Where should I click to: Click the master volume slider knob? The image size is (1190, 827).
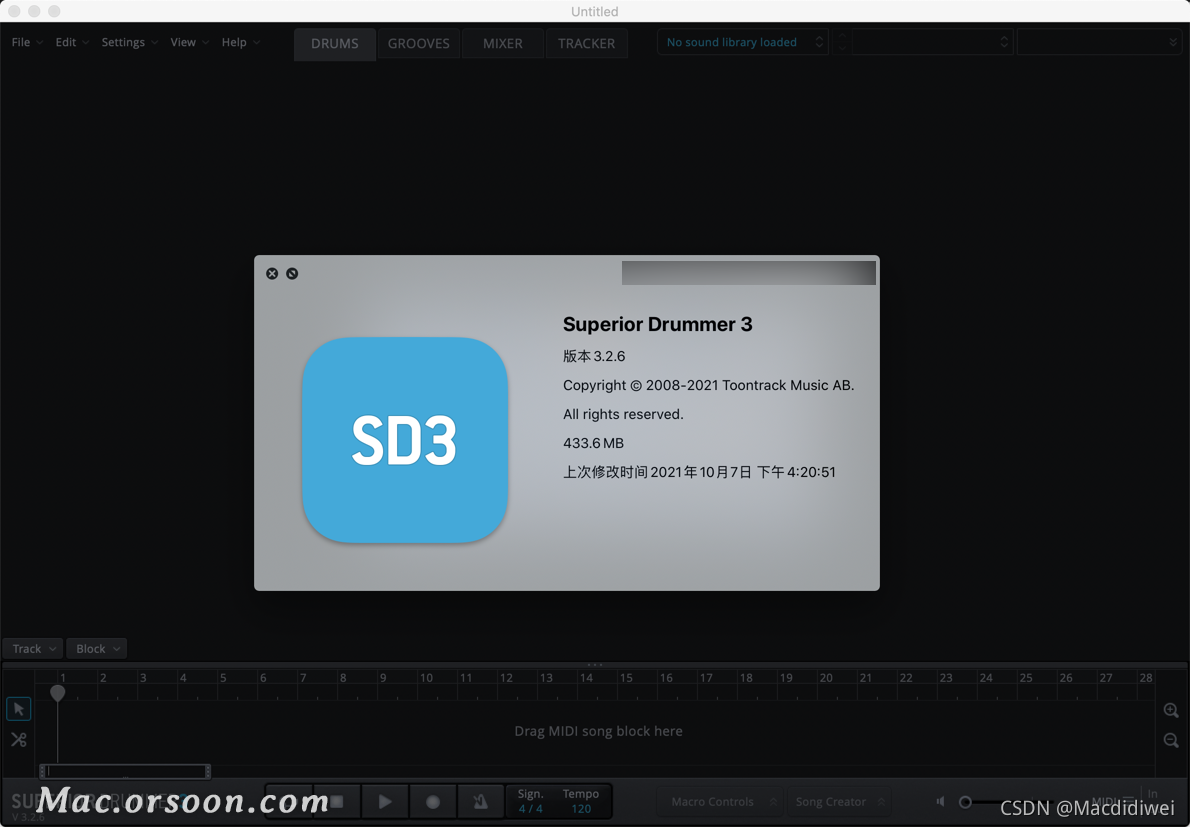click(965, 802)
